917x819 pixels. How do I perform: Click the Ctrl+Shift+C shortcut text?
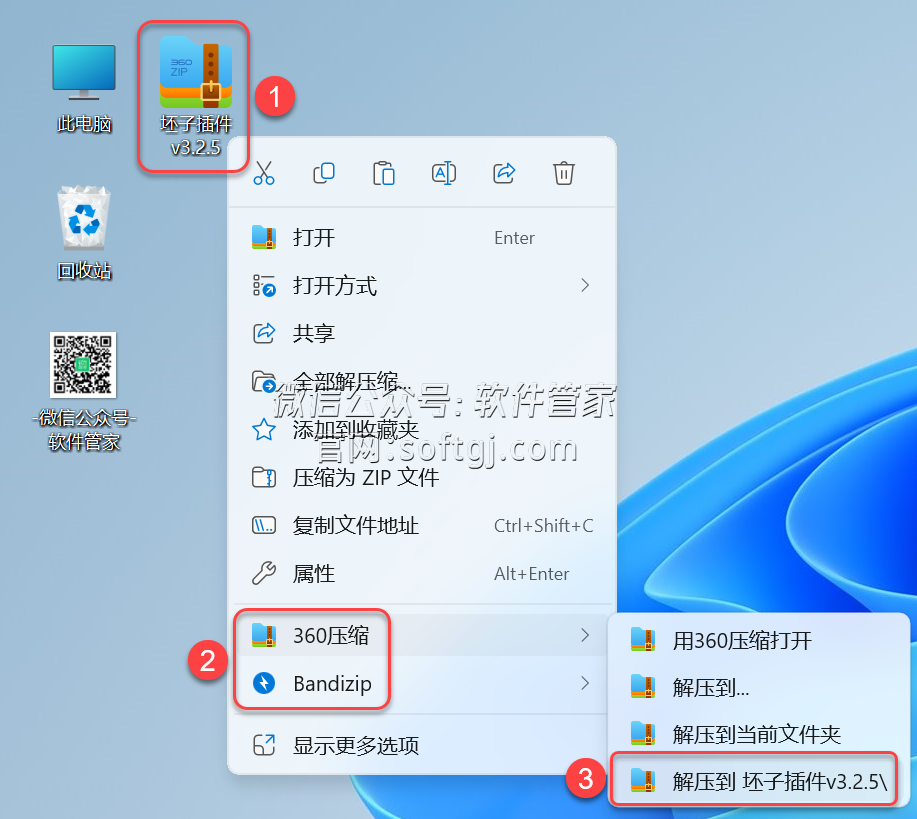tap(544, 526)
